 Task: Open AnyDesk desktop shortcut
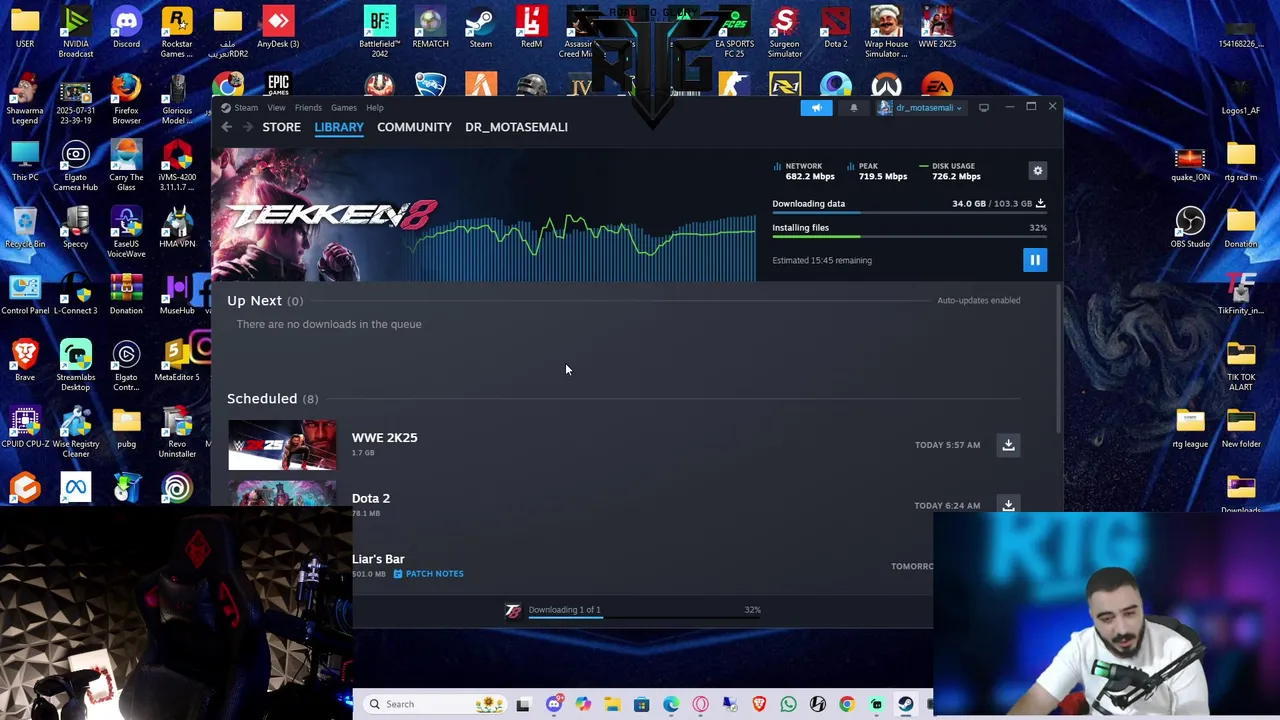click(278, 28)
